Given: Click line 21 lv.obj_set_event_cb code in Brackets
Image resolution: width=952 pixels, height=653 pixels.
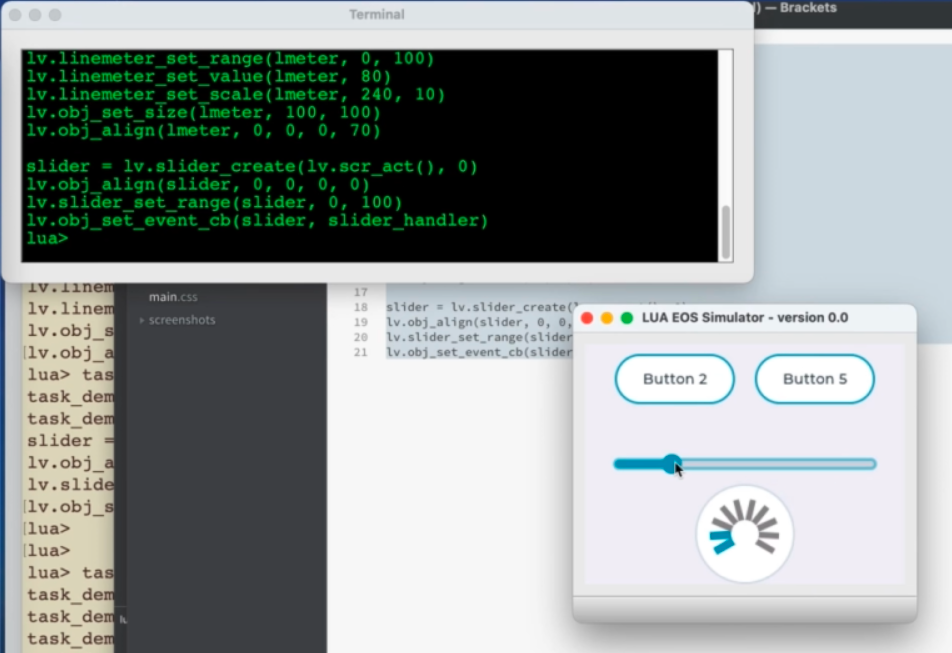Looking at the screenshot, I should (478, 352).
